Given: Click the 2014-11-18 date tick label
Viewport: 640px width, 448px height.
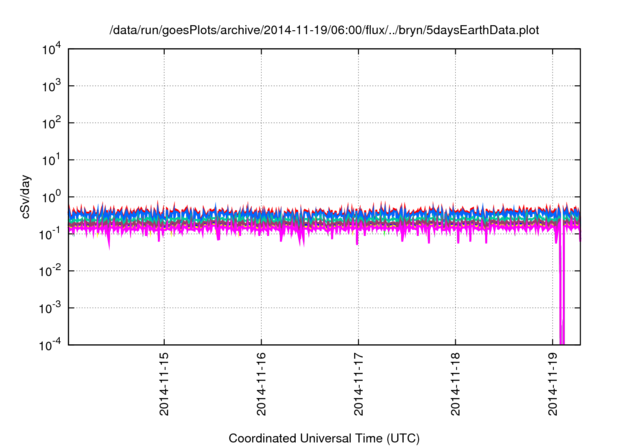Looking at the screenshot, I should click(x=456, y=384).
